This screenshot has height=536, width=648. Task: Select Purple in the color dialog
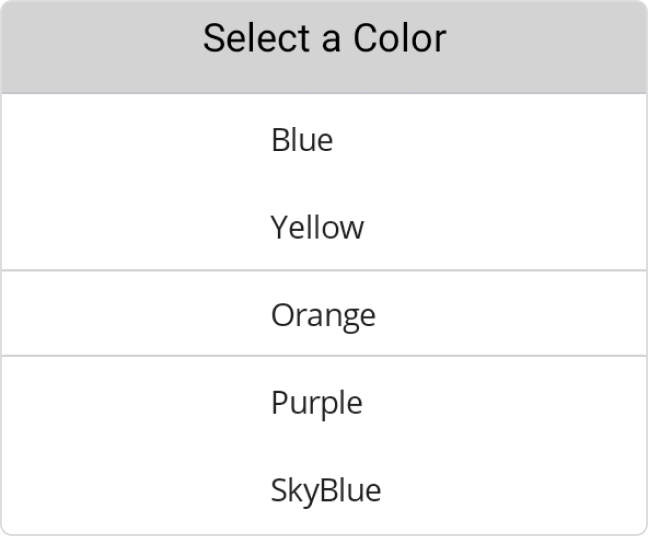(316, 403)
